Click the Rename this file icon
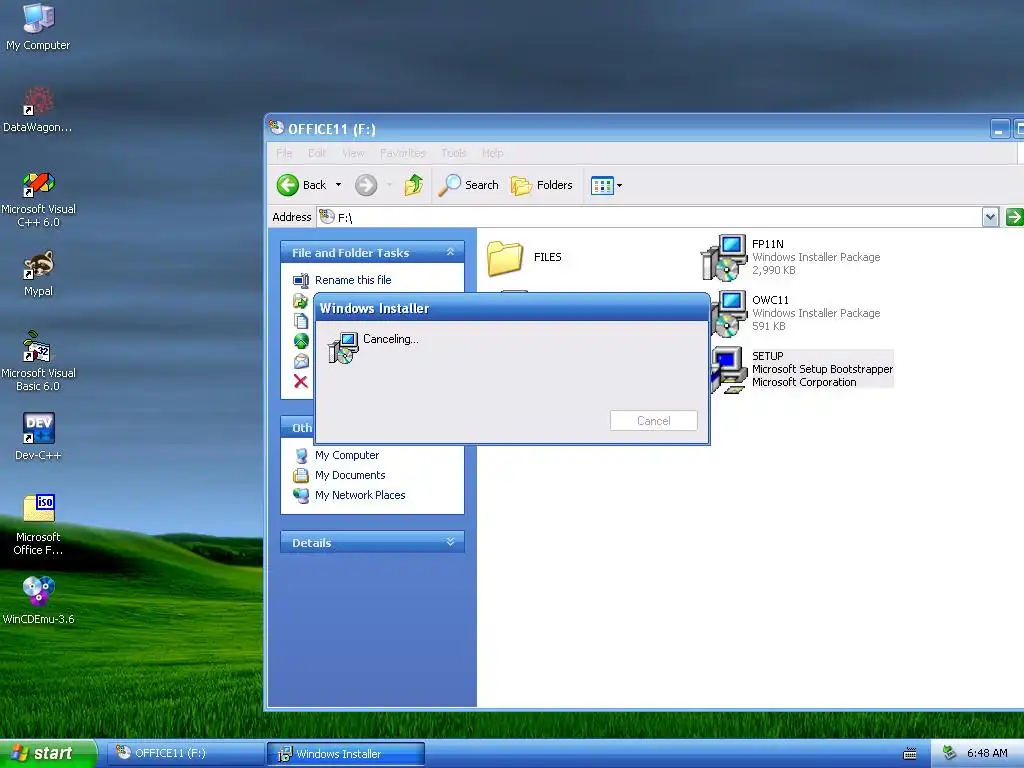The image size is (1024, 768). [x=300, y=281]
